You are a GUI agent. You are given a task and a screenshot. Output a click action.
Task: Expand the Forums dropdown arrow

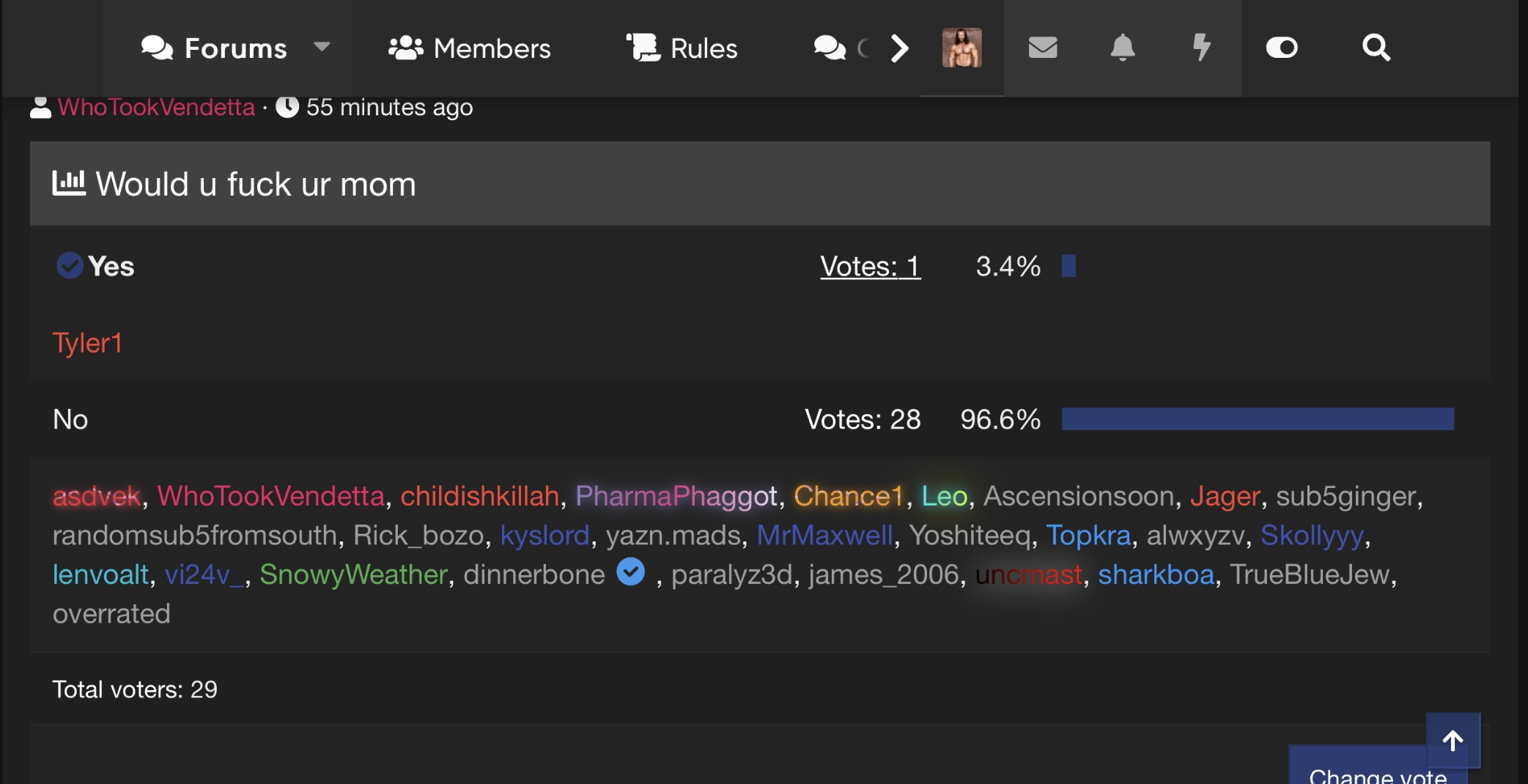(322, 48)
